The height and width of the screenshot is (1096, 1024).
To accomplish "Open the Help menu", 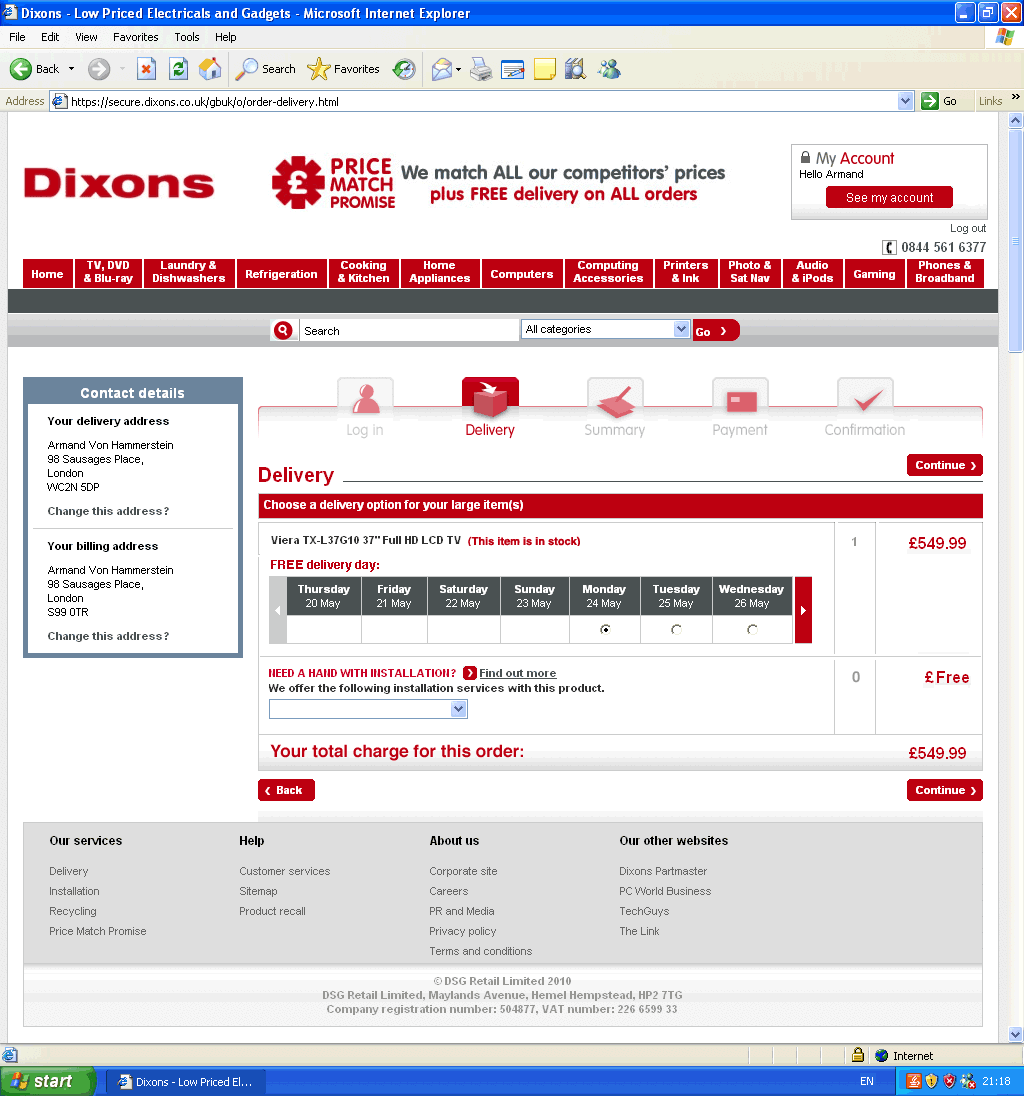I will [225, 37].
